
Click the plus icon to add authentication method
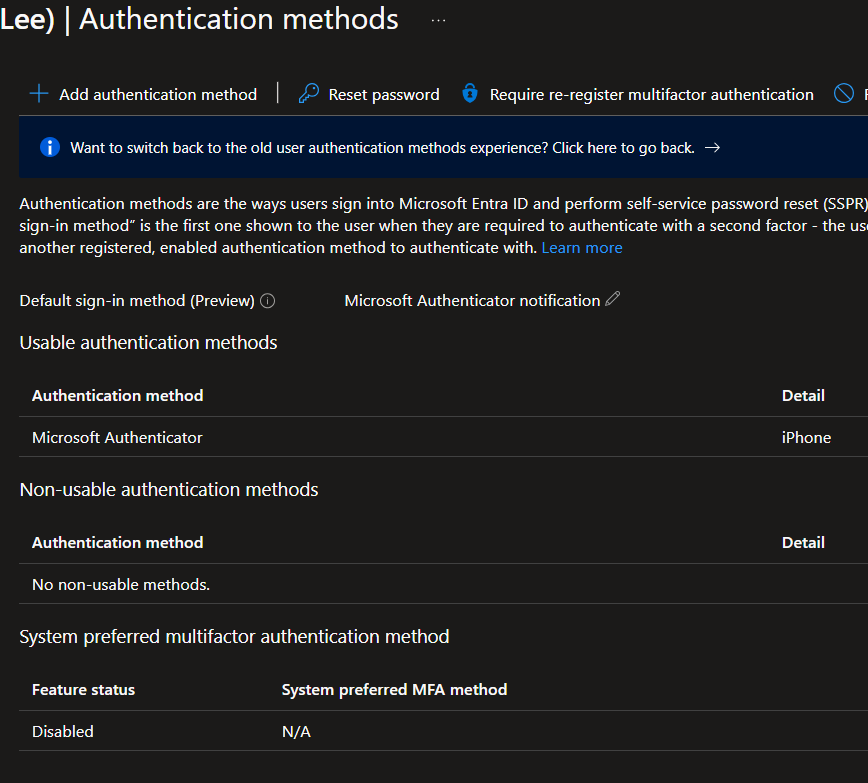[37, 93]
